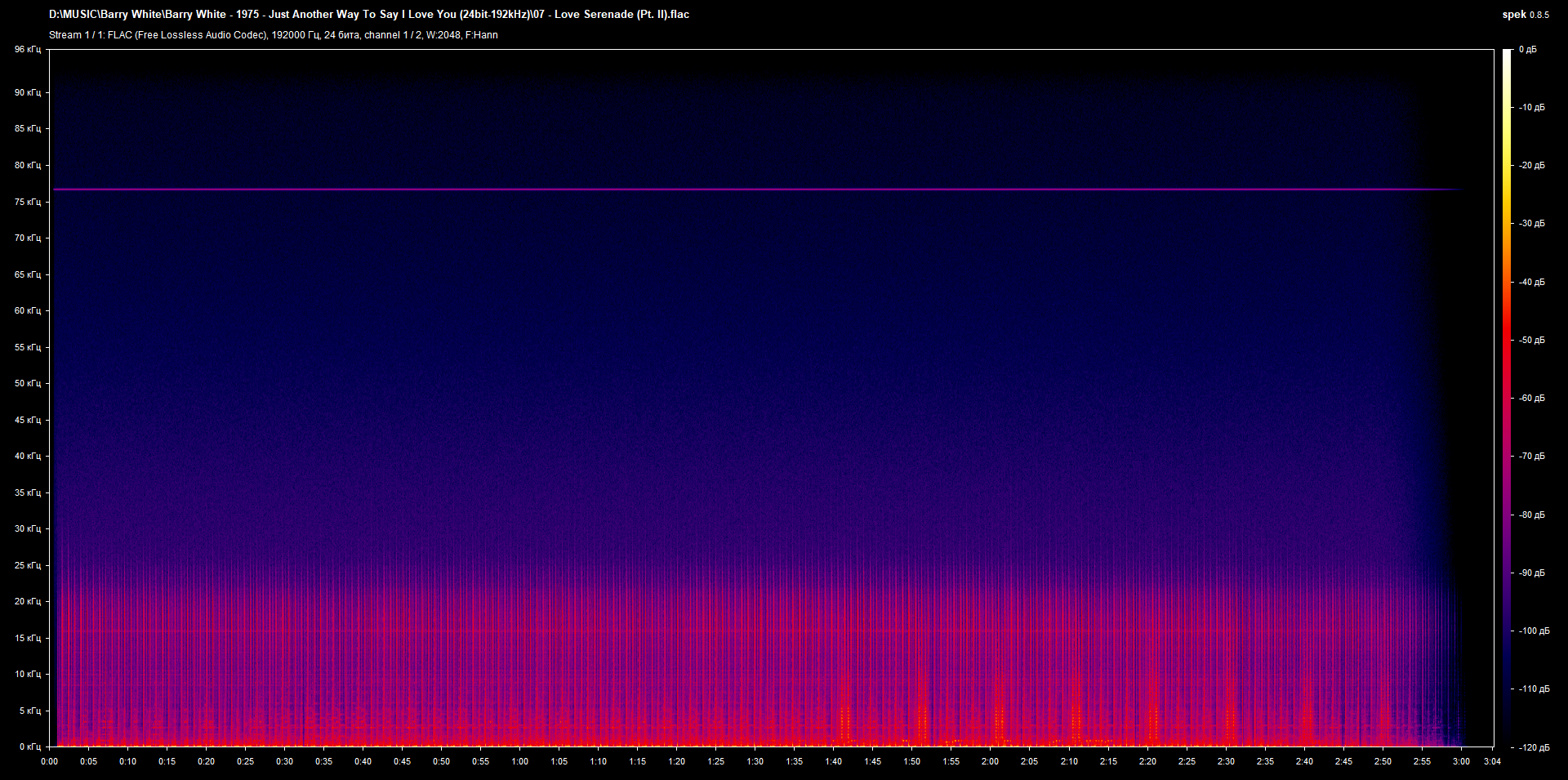
Task: Click the stream info line showing FLAC codec
Action: 273,35
